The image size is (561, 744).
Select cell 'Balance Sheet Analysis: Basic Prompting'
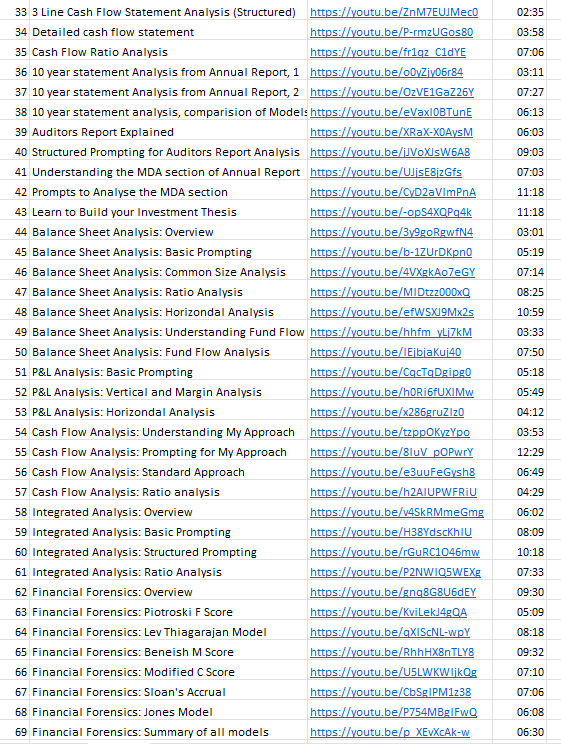click(x=168, y=252)
